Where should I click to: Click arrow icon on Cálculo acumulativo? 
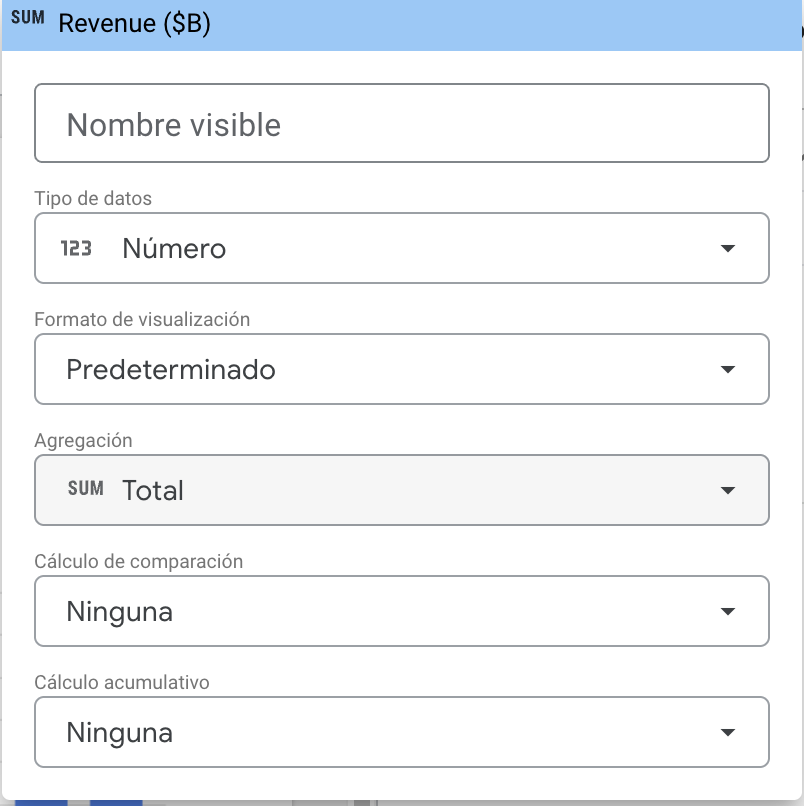coord(728,733)
